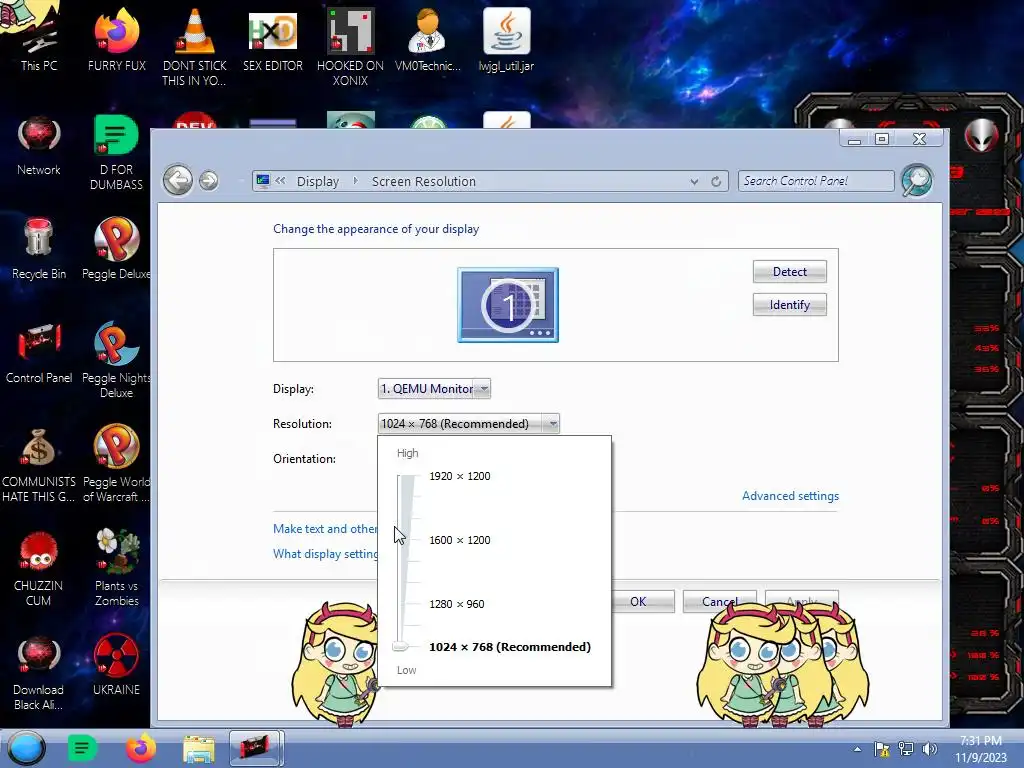Confirm with the OK button

(639, 601)
